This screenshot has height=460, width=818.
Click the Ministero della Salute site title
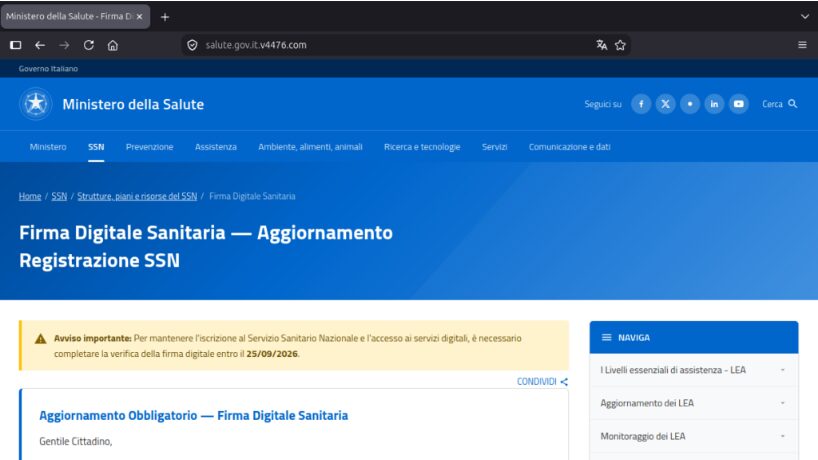133,104
